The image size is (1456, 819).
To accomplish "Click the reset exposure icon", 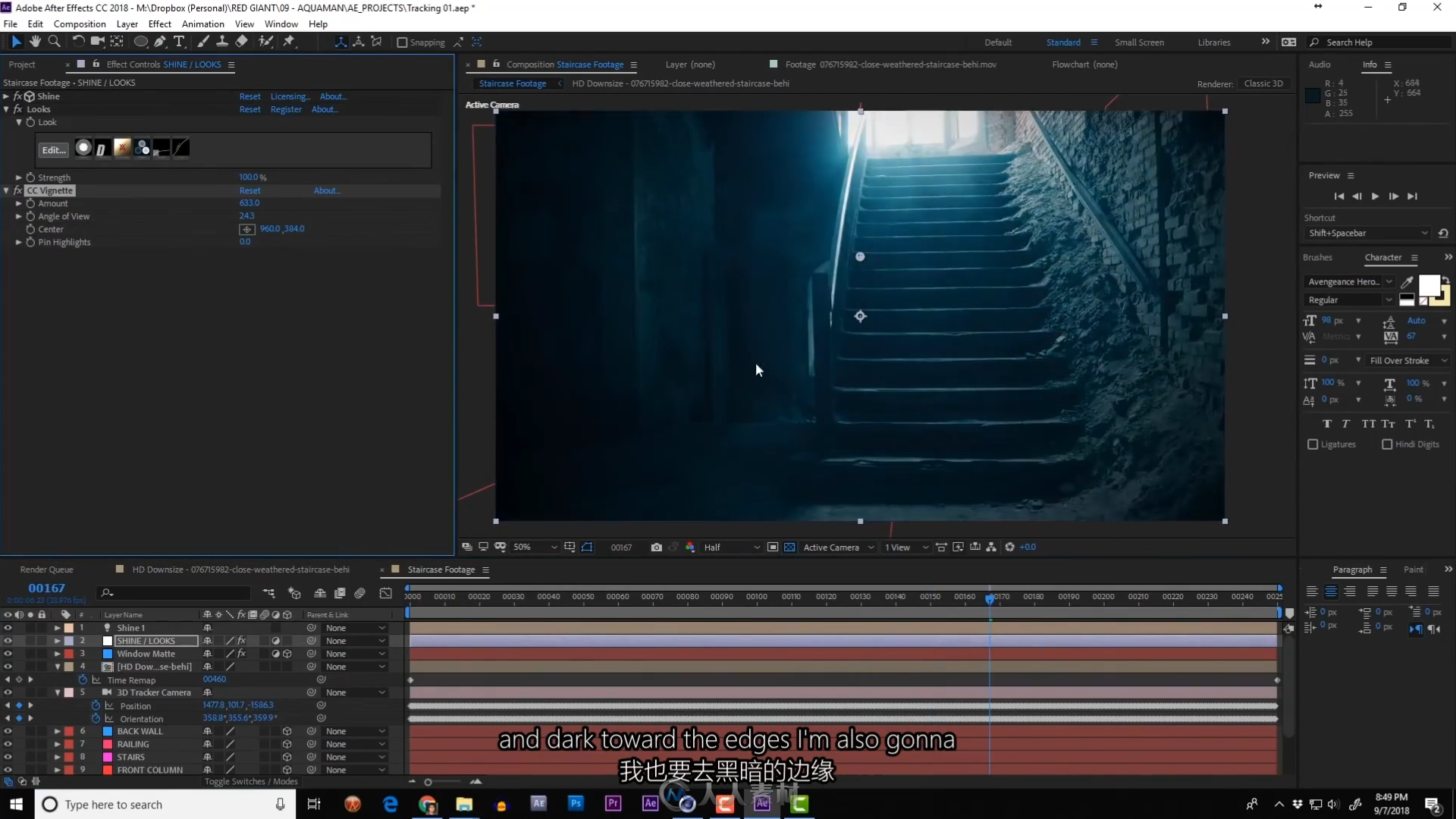I will pyautogui.click(x=1009, y=547).
